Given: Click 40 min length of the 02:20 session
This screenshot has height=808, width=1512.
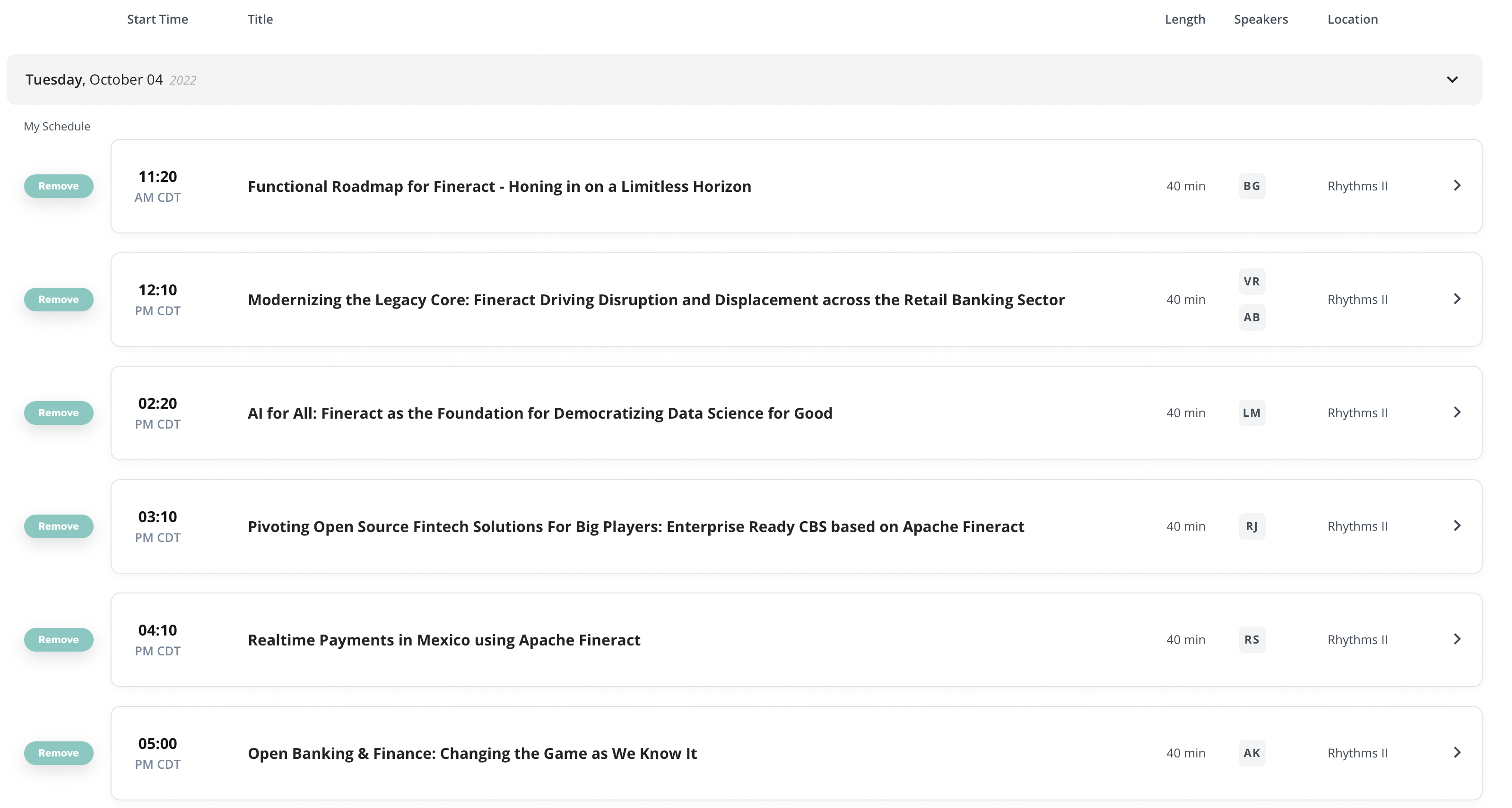Looking at the screenshot, I should 1186,413.
